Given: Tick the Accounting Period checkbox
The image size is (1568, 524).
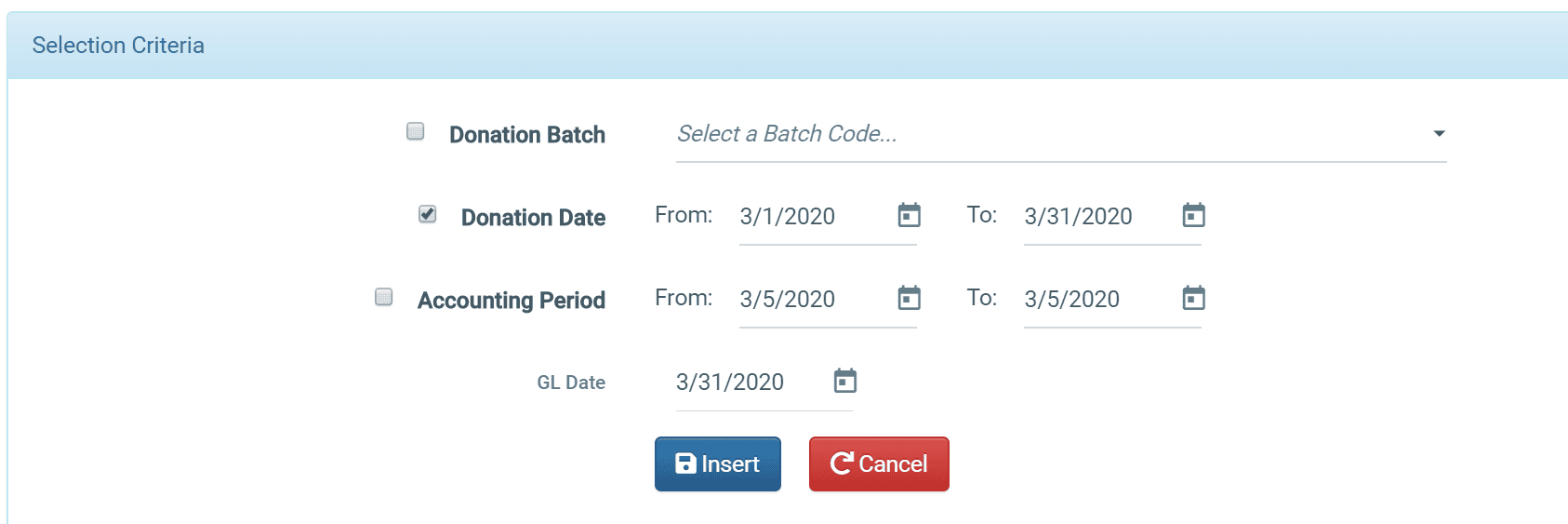Looking at the screenshot, I should click(384, 297).
